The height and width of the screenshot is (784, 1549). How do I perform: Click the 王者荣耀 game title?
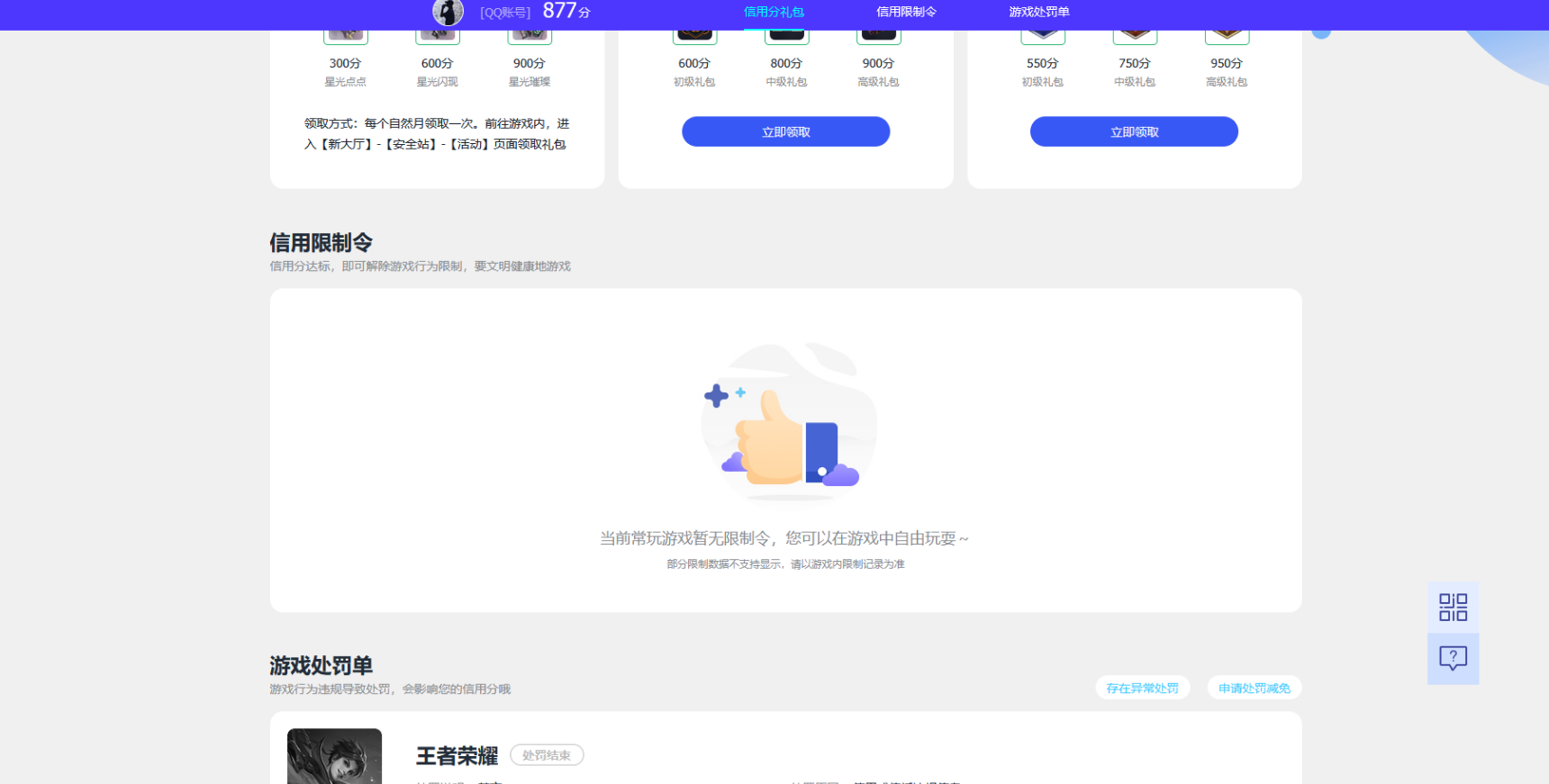pyautogui.click(x=457, y=756)
